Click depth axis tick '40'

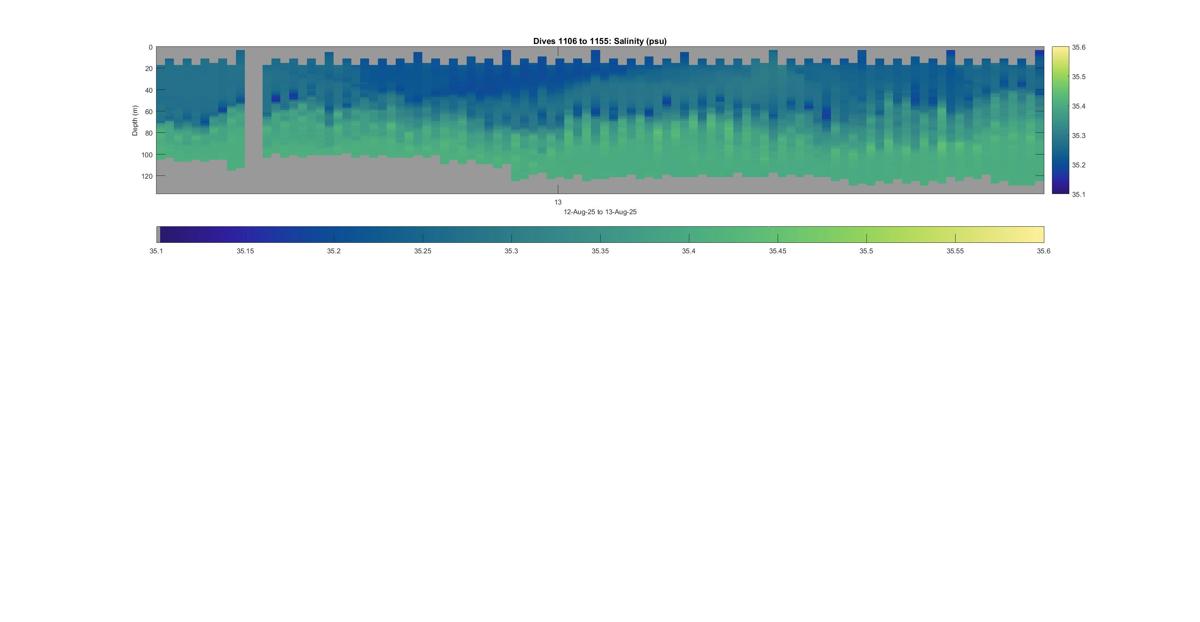click(x=148, y=90)
